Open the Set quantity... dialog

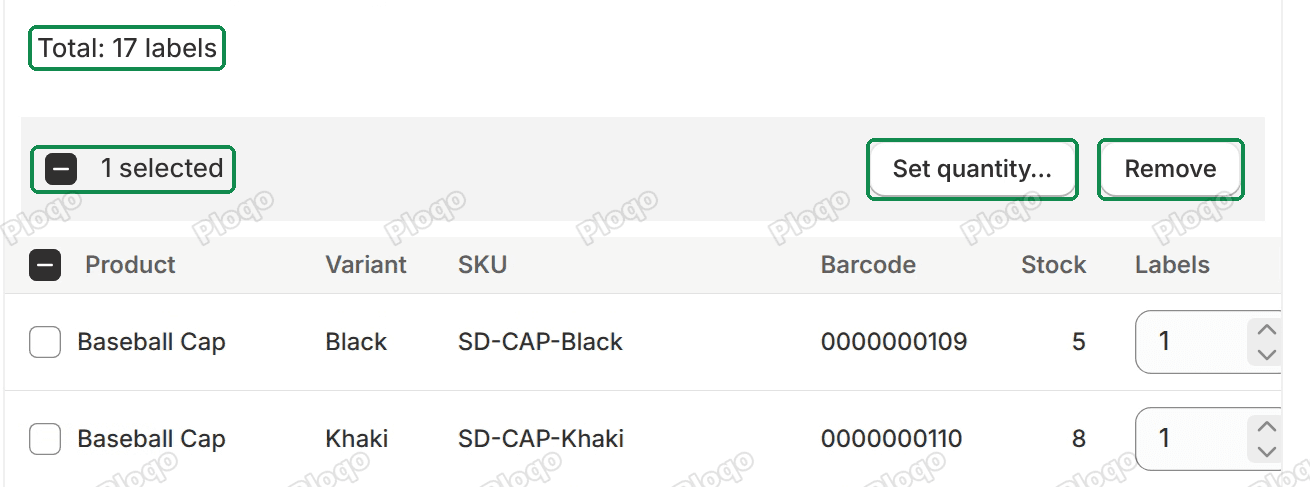972,169
